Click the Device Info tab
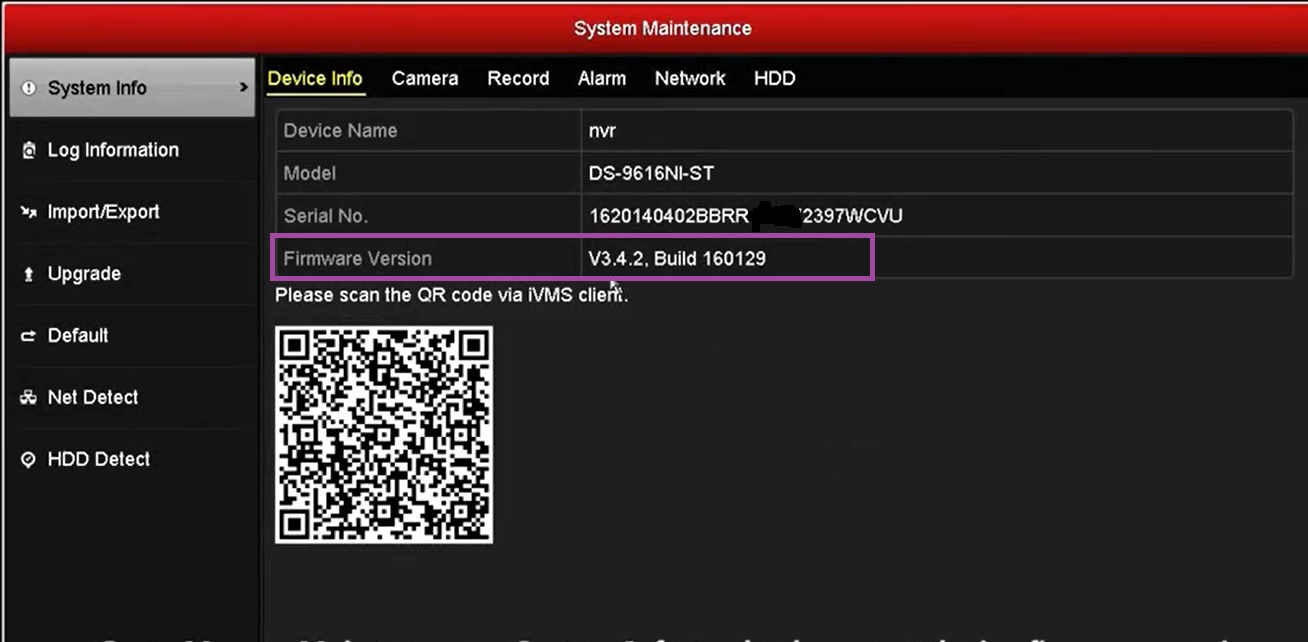 tap(315, 78)
